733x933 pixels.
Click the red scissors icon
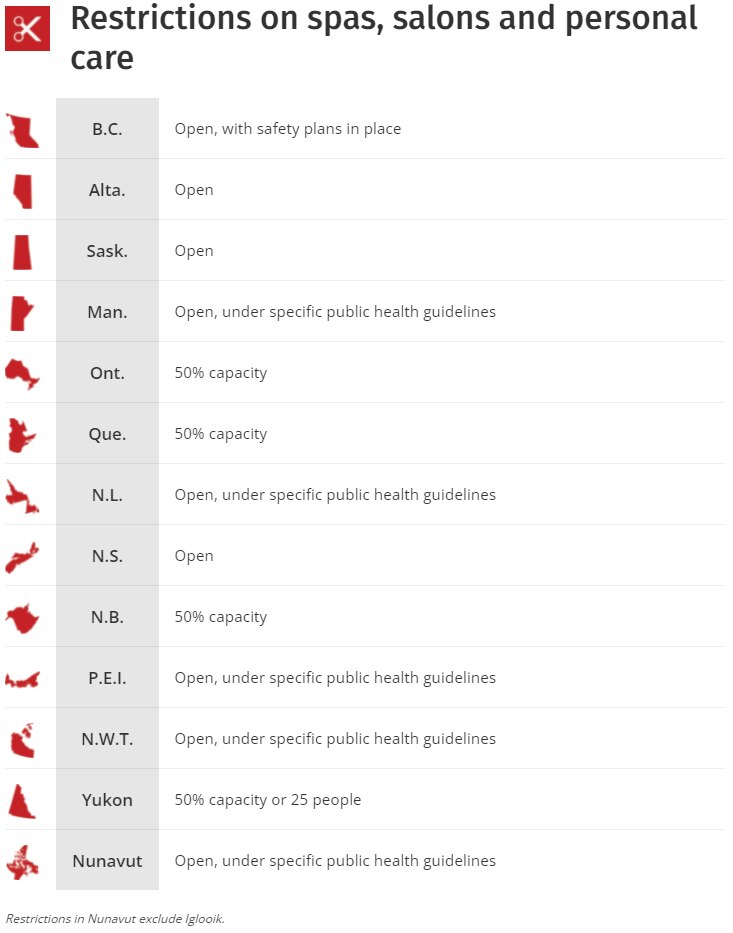click(27, 28)
